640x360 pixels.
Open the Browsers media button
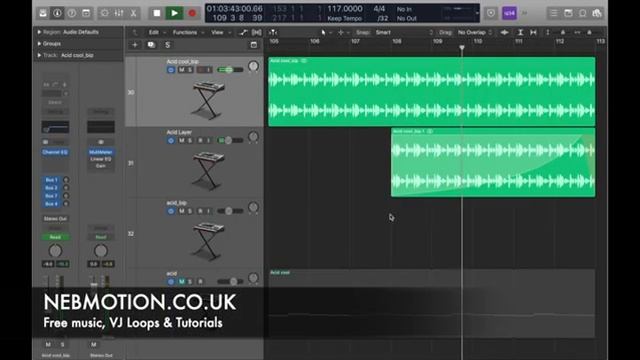(x=597, y=13)
